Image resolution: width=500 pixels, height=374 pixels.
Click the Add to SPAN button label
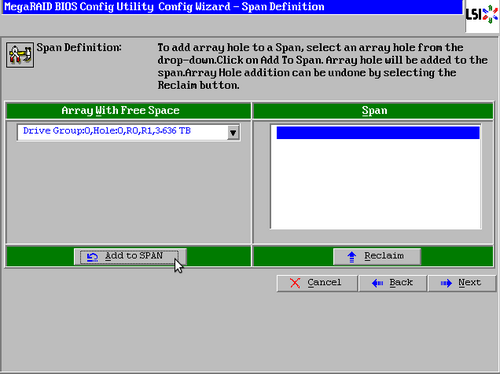tap(134, 256)
